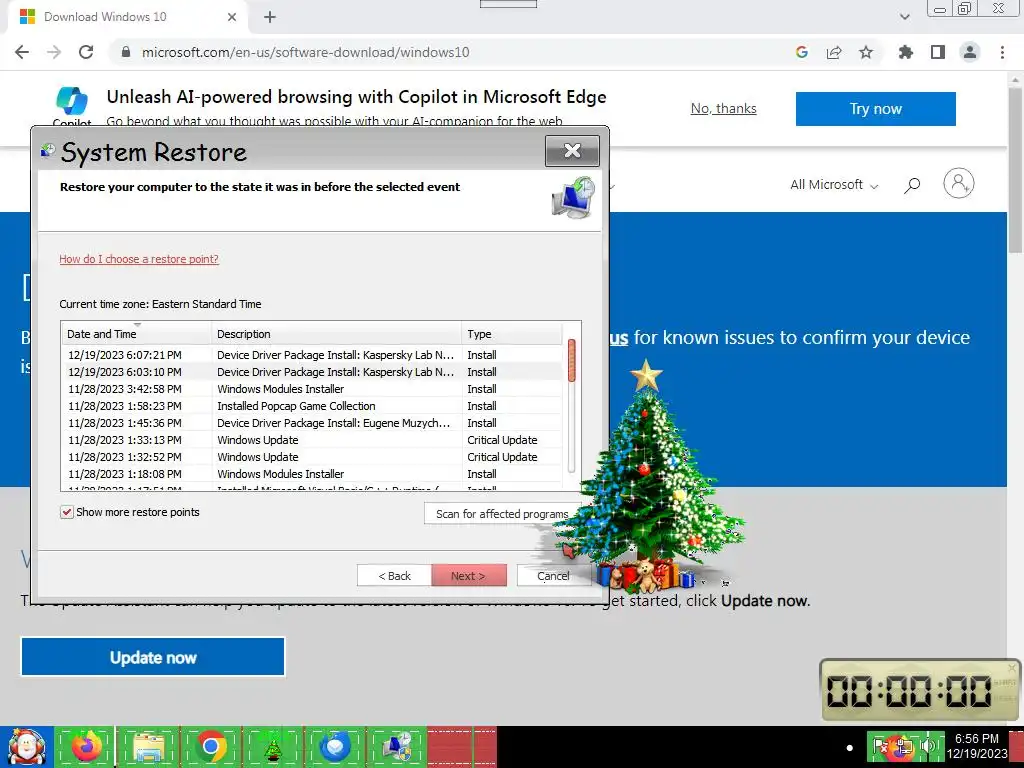Open the Microsoft account sign-in icon
1024x768 pixels.
(x=958, y=184)
